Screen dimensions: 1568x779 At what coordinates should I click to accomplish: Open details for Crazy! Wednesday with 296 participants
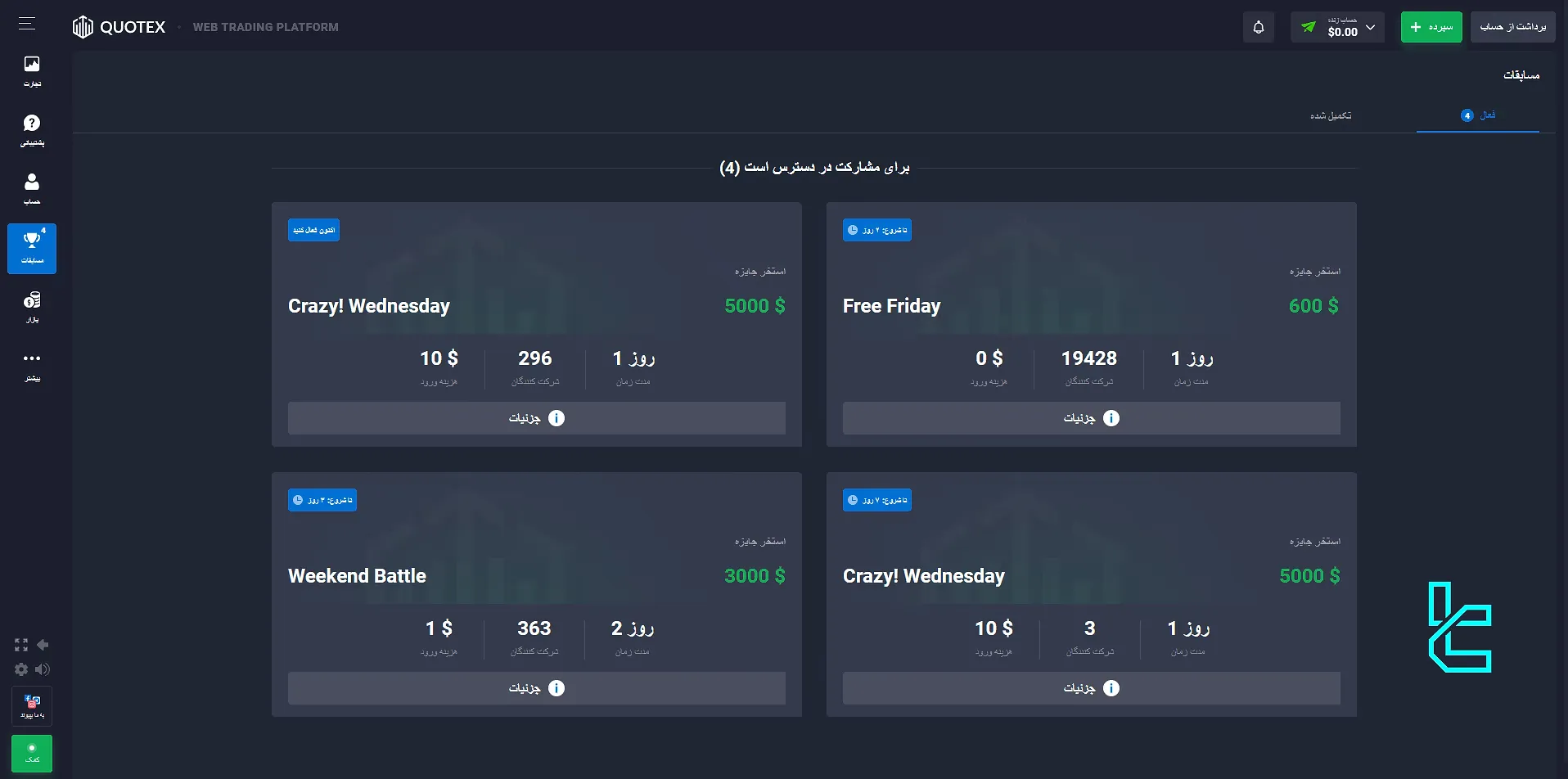(537, 418)
